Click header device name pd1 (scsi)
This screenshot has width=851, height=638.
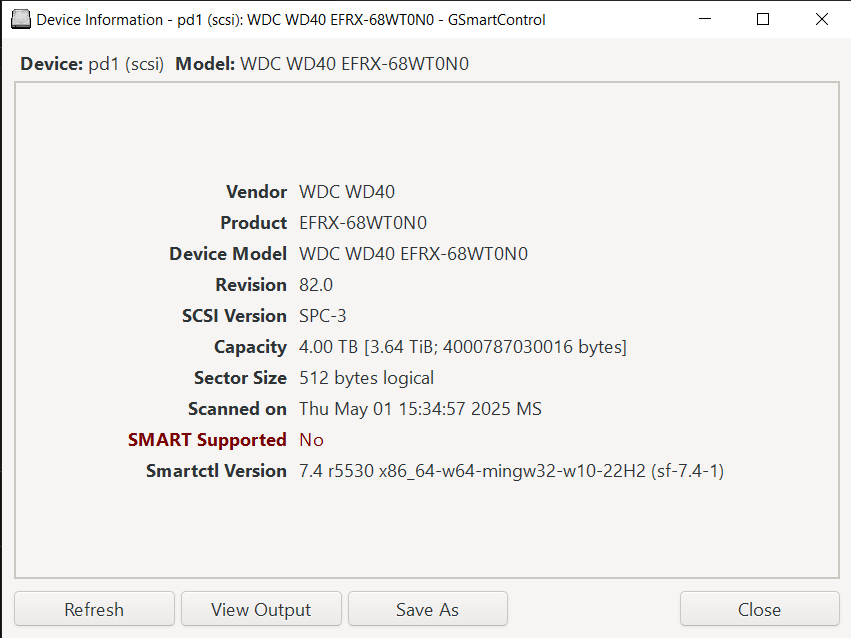pyautogui.click(x=126, y=64)
